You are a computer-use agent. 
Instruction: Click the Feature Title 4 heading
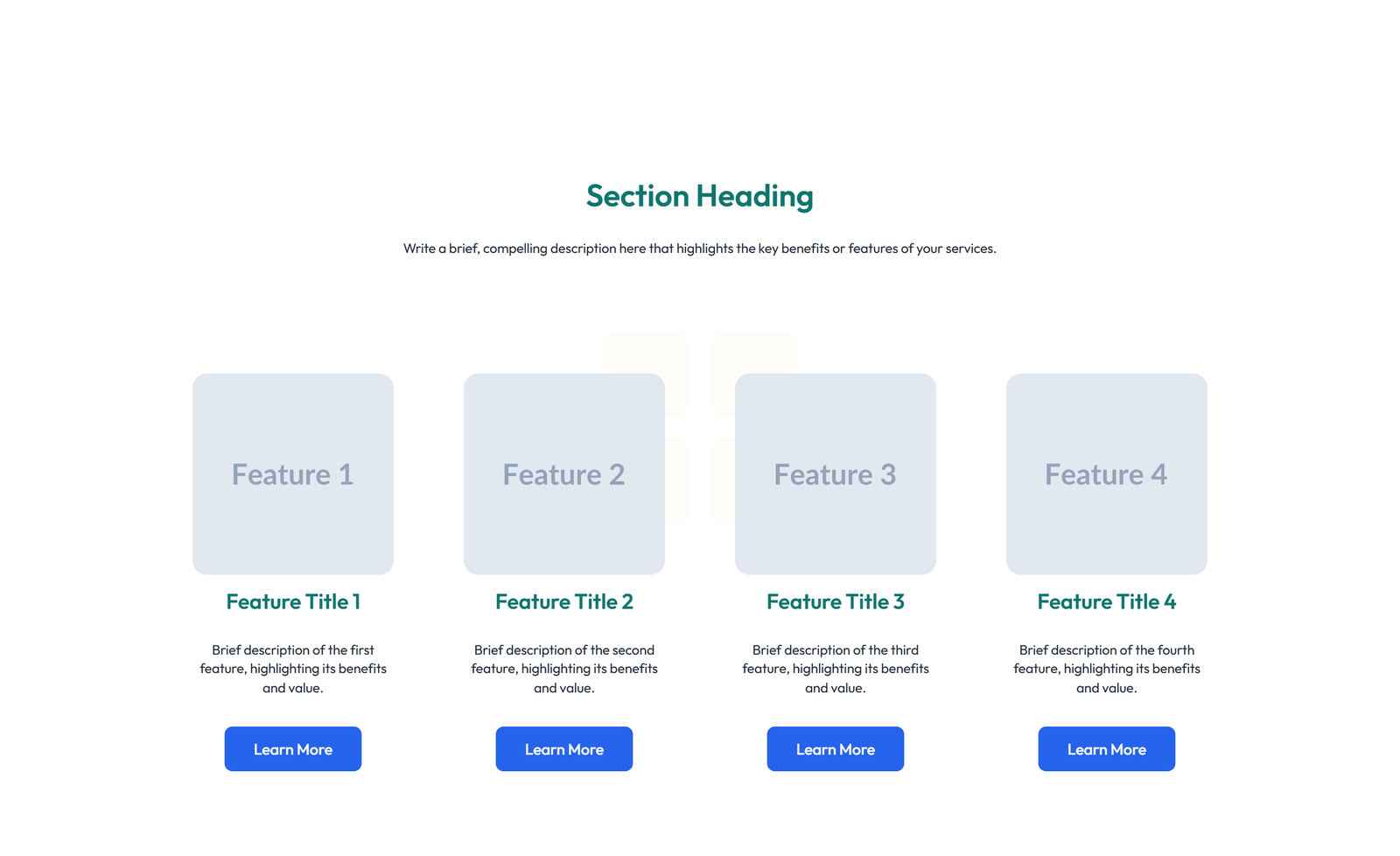coord(1106,601)
